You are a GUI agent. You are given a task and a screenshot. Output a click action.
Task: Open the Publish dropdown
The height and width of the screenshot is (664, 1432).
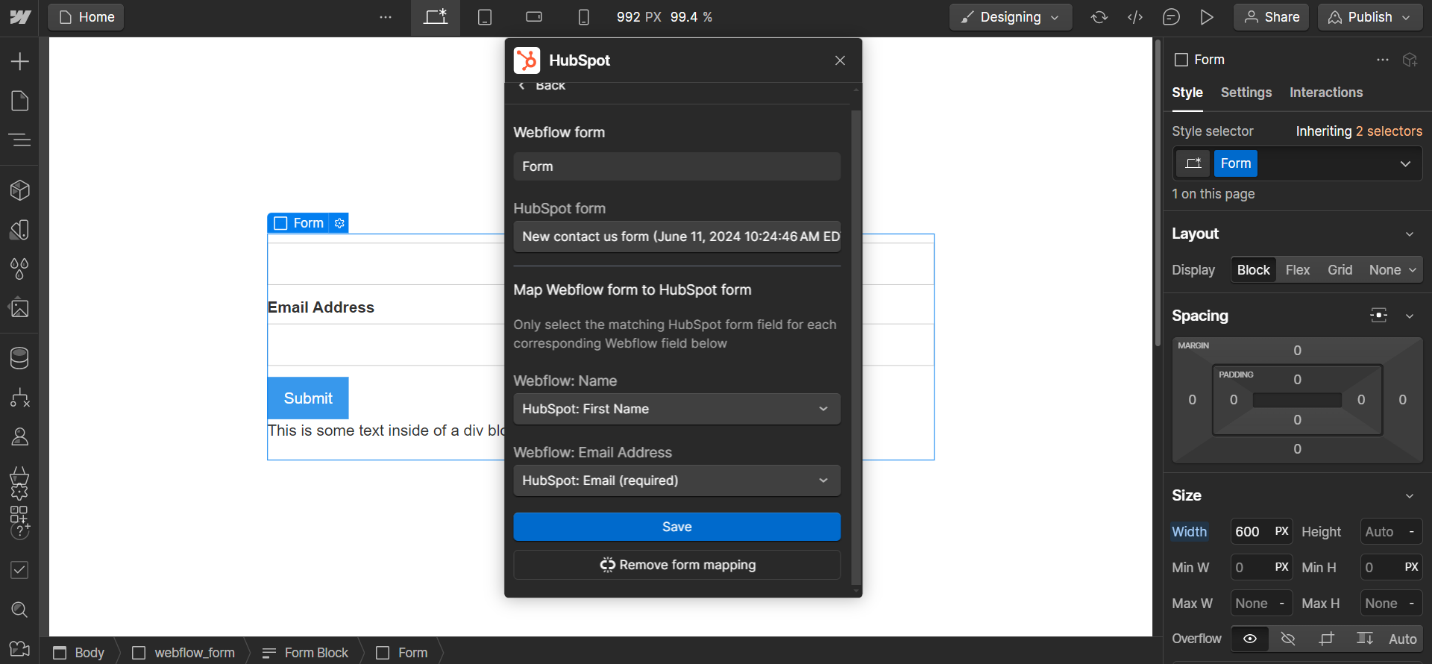(1369, 17)
